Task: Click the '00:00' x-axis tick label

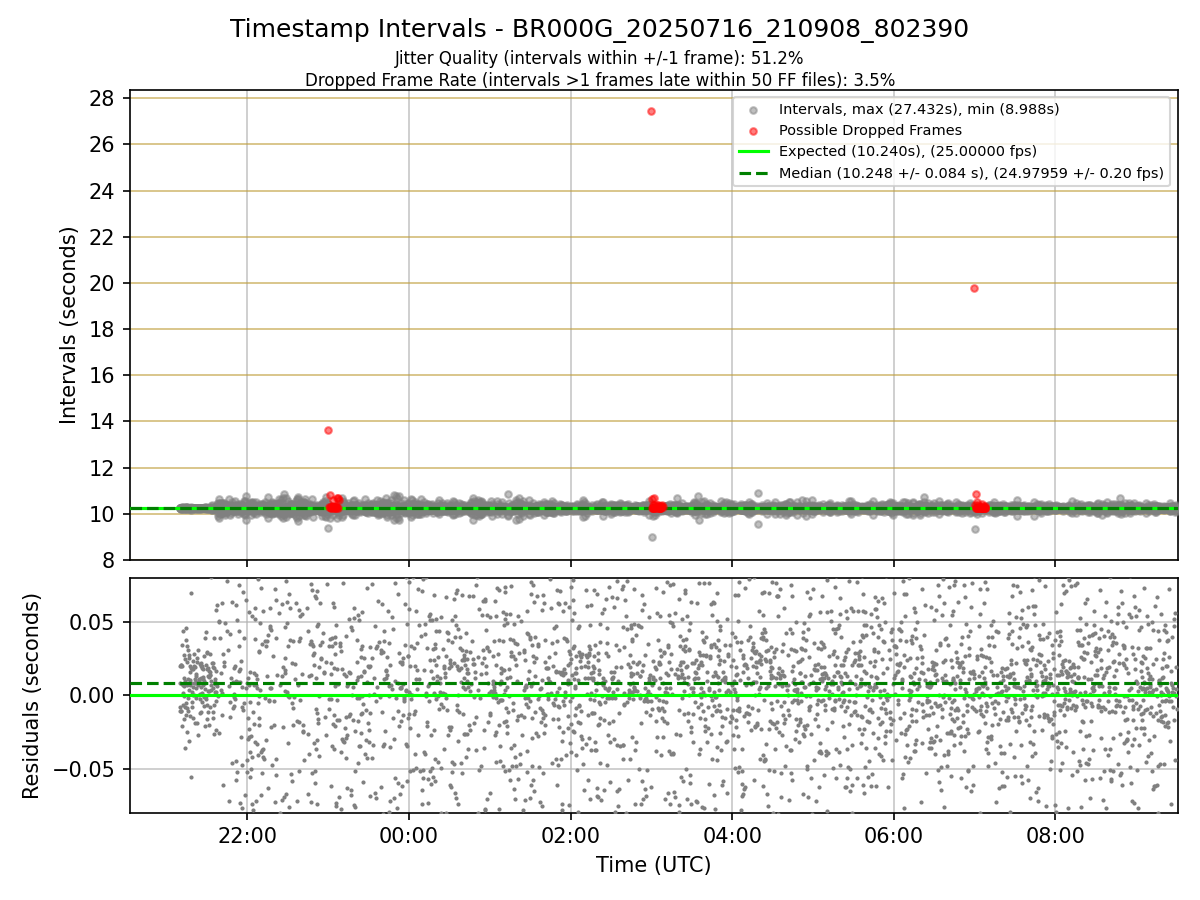Action: click(x=409, y=833)
